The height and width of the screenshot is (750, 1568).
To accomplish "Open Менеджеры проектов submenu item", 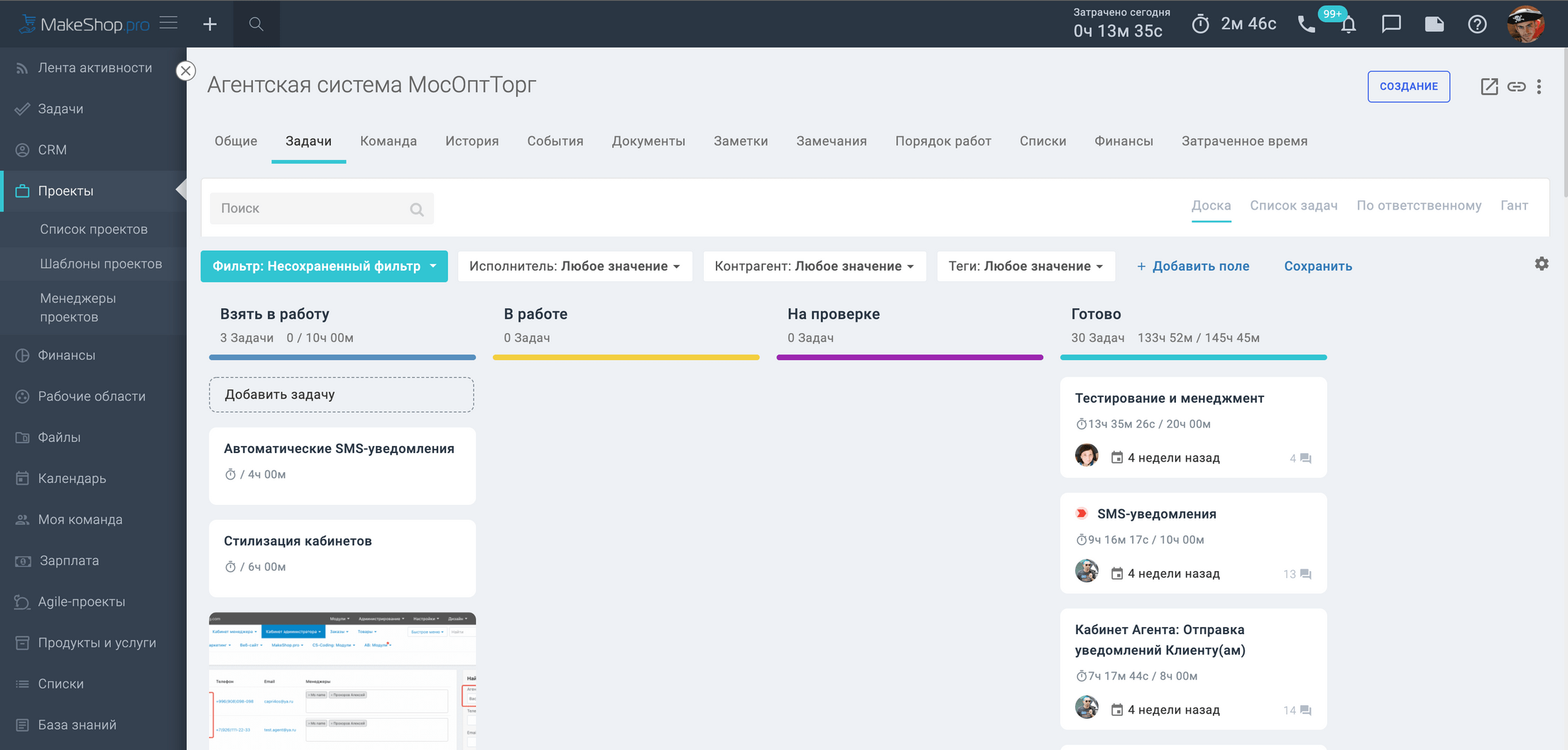I will 78,308.
